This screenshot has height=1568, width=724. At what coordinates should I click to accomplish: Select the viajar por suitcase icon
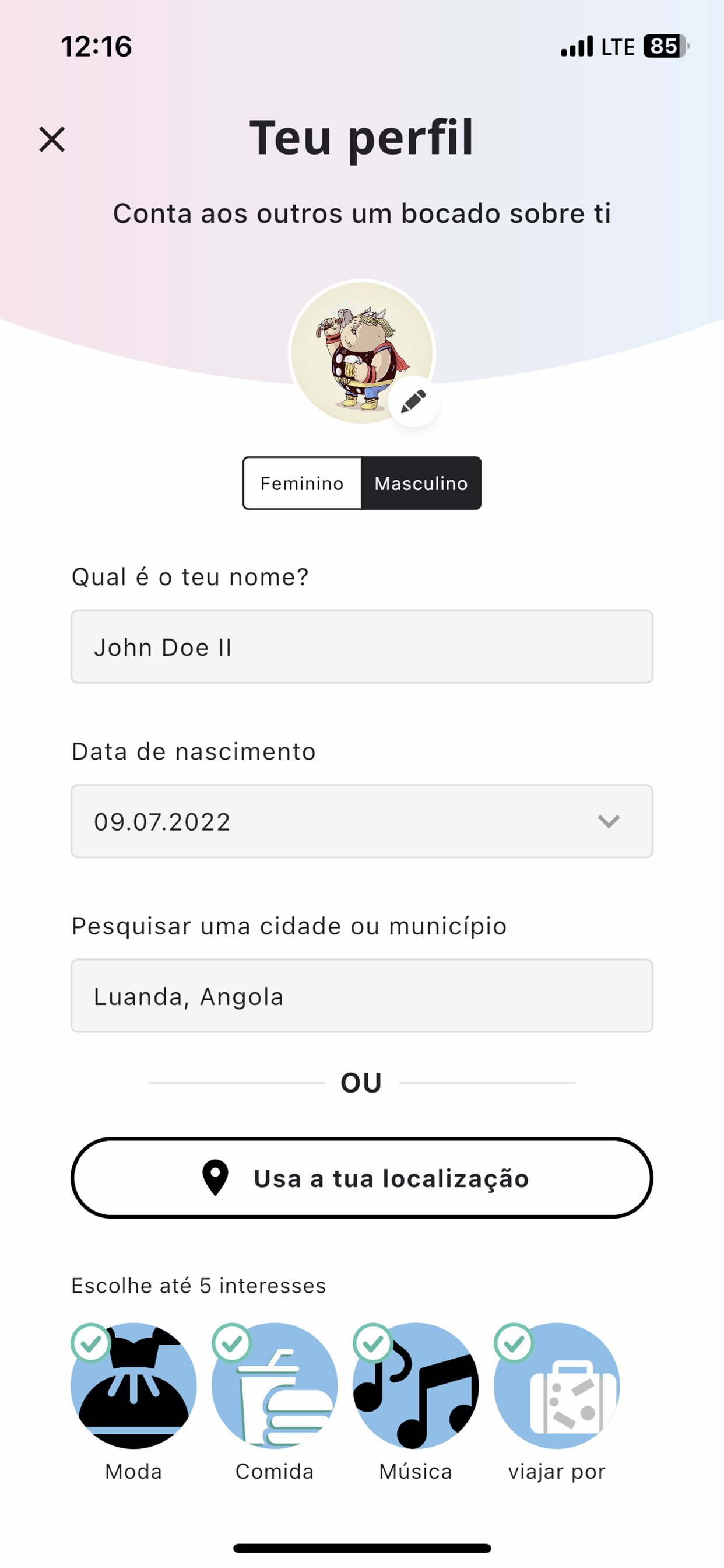[557, 1385]
